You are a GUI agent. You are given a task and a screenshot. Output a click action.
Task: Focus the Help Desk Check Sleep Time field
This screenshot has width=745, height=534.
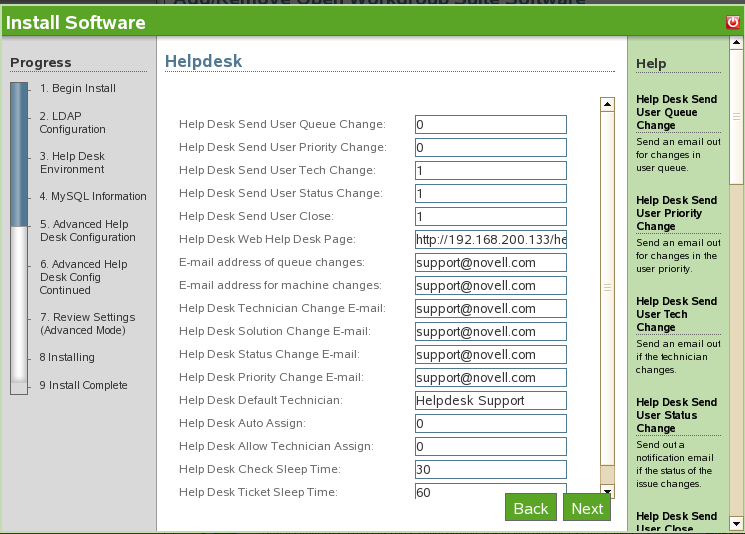pyautogui.click(x=490, y=469)
